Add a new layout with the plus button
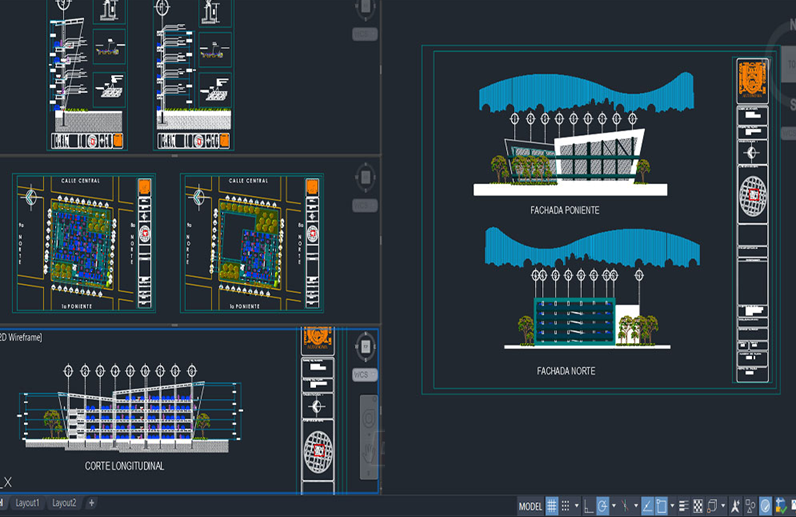This screenshot has width=796, height=517. coord(91,503)
